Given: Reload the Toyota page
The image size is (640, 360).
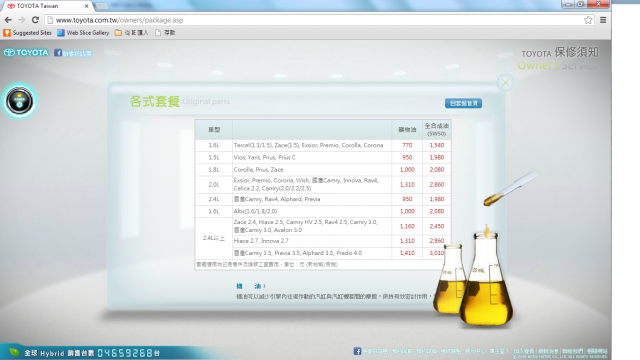Looking at the screenshot, I should 36,20.
